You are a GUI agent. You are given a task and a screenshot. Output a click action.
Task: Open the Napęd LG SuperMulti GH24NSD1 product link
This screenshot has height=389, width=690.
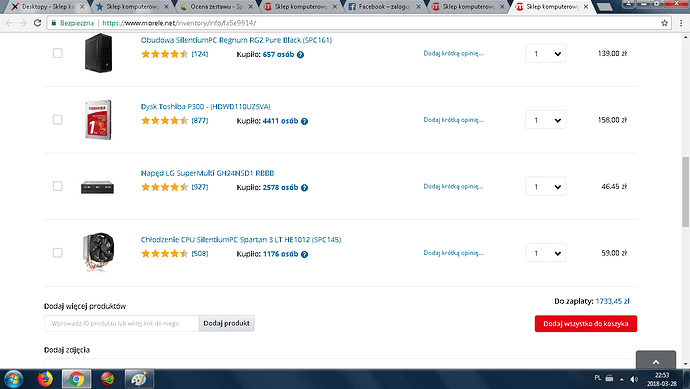pos(207,173)
